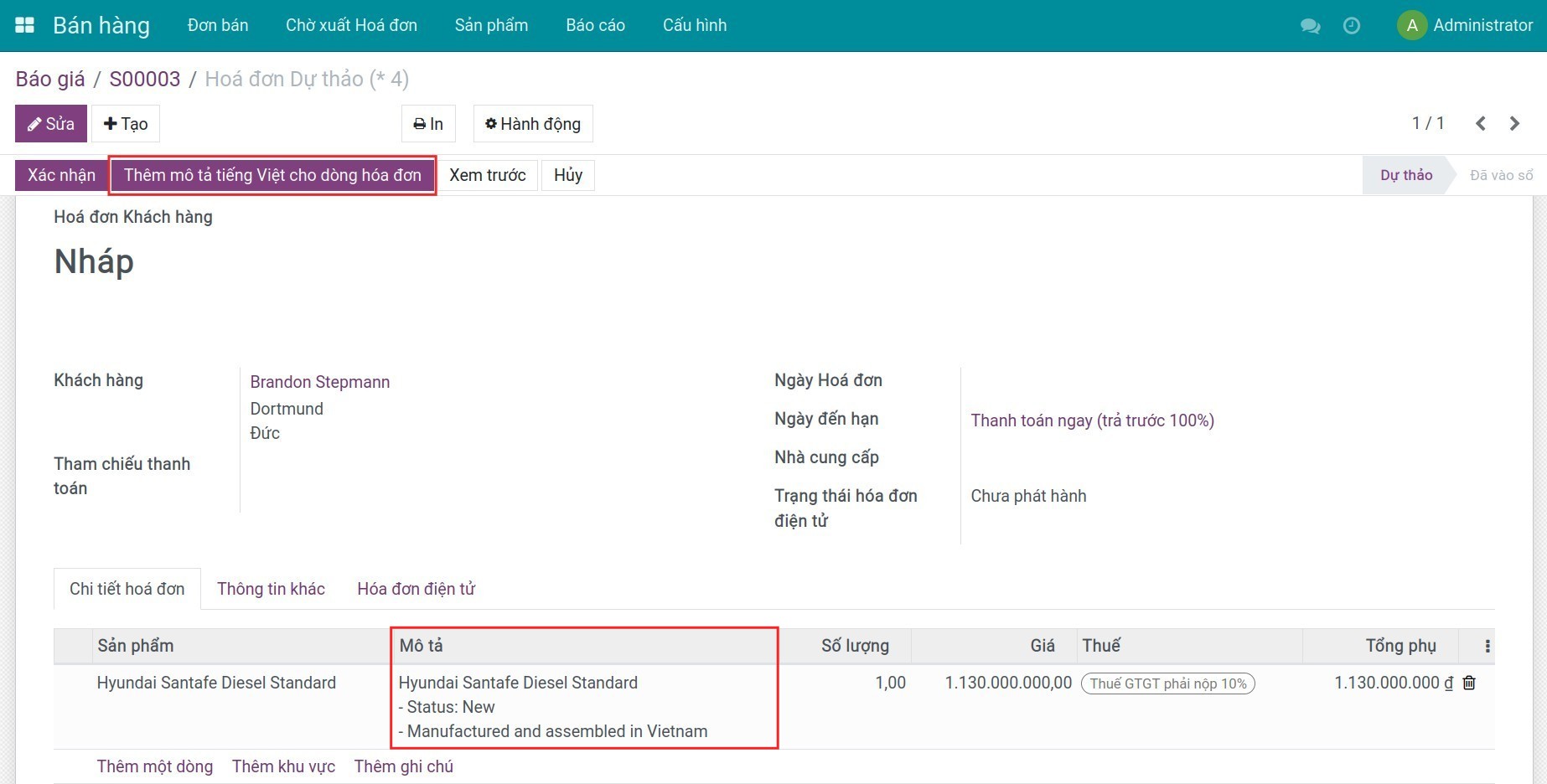Open the Cấu hình menu
This screenshot has height=784, width=1547.
[694, 25]
